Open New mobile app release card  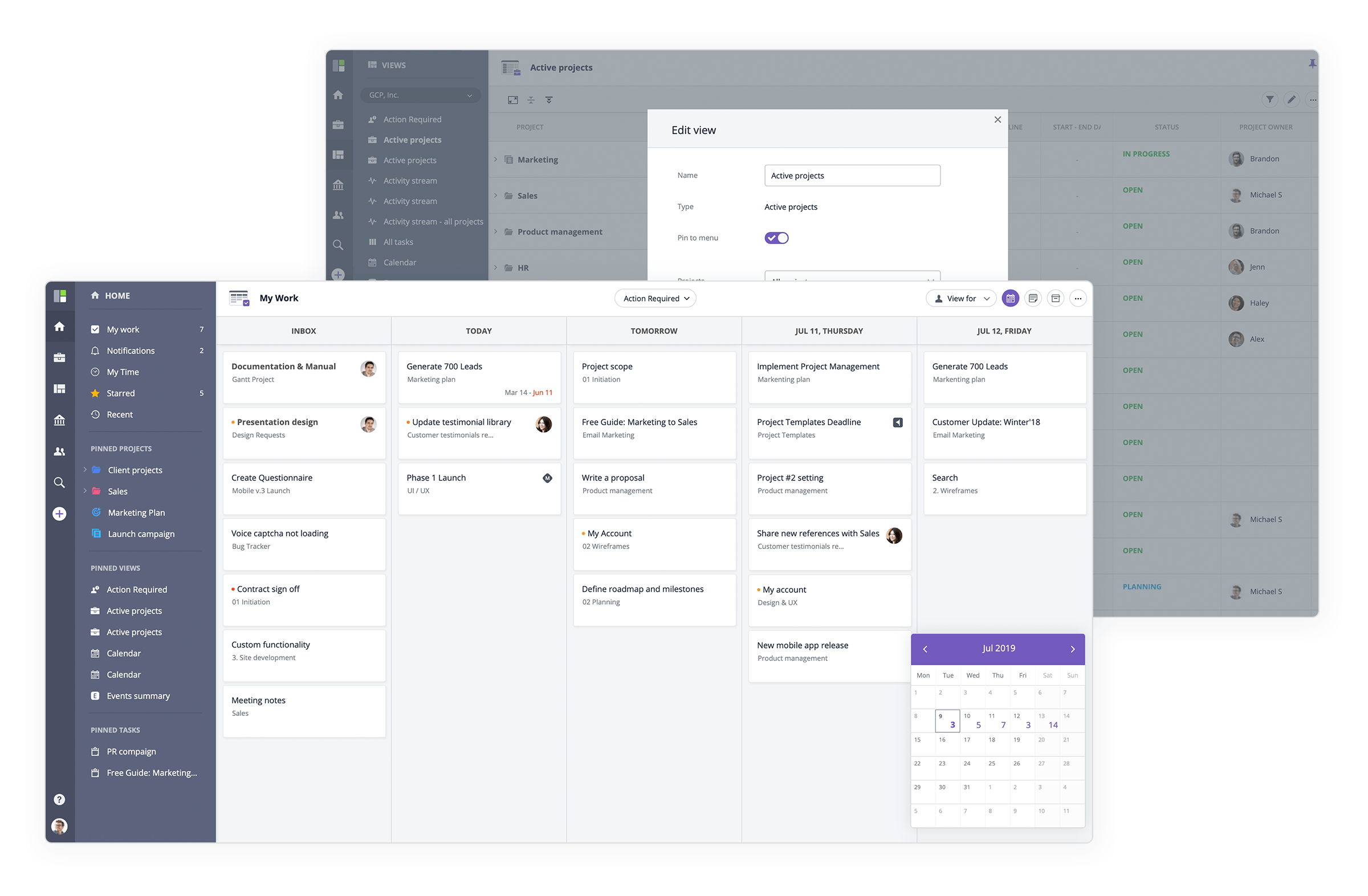coord(830,657)
